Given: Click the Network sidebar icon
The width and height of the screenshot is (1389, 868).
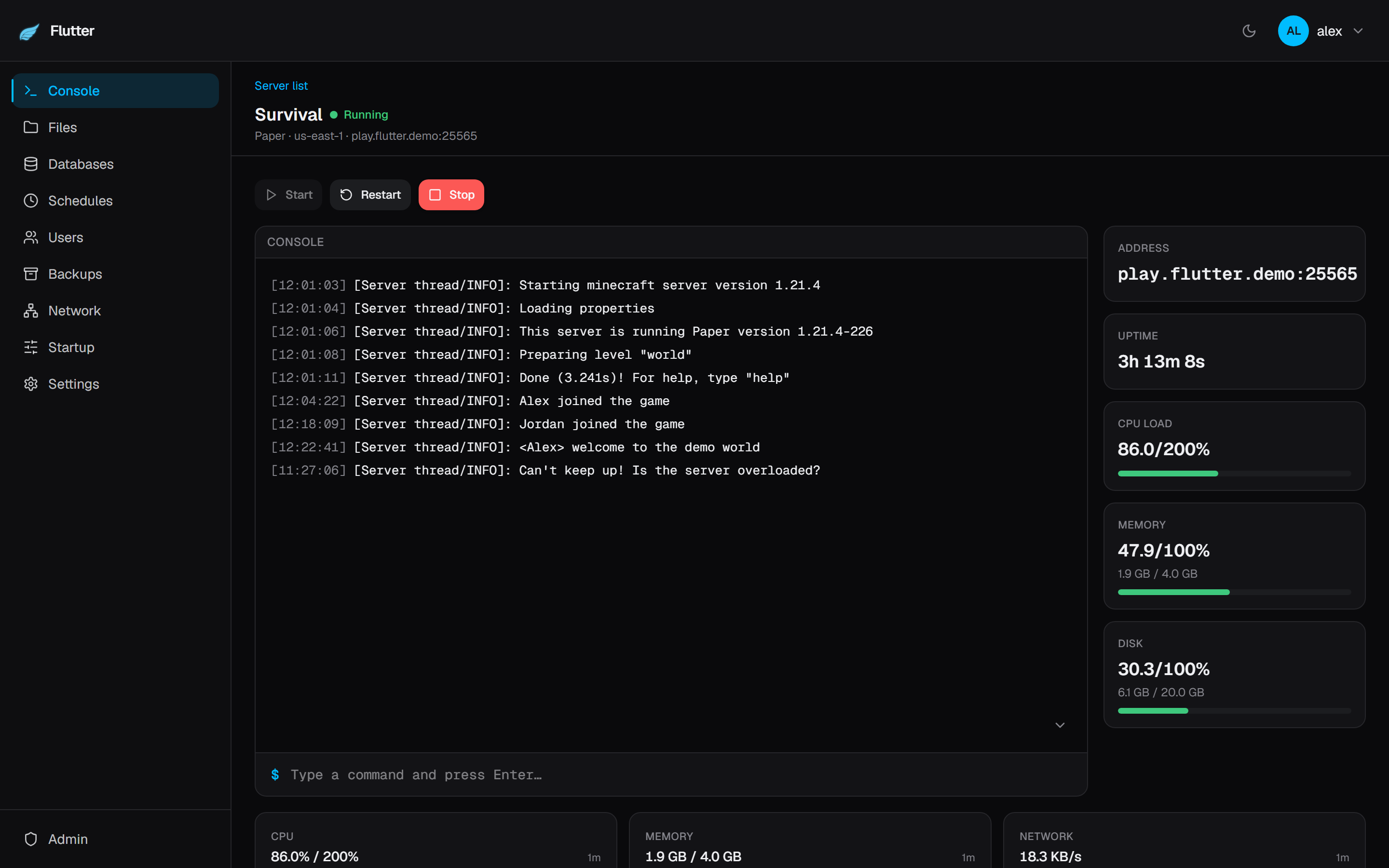Looking at the screenshot, I should click(x=31, y=311).
